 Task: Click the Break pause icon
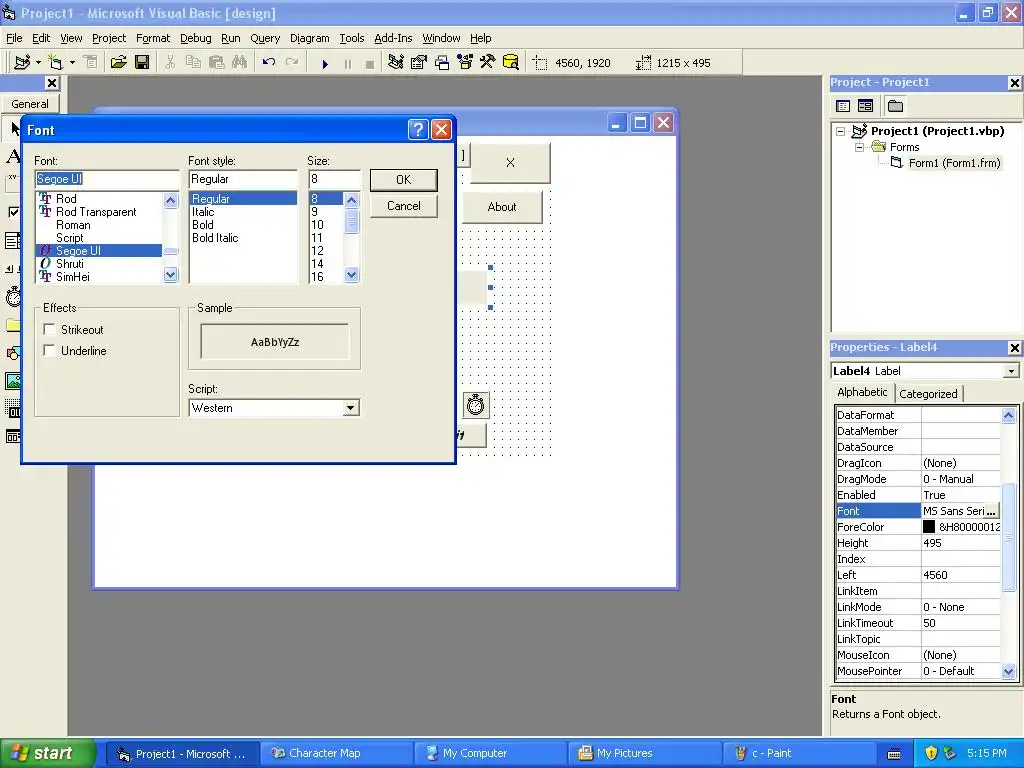tap(347, 63)
